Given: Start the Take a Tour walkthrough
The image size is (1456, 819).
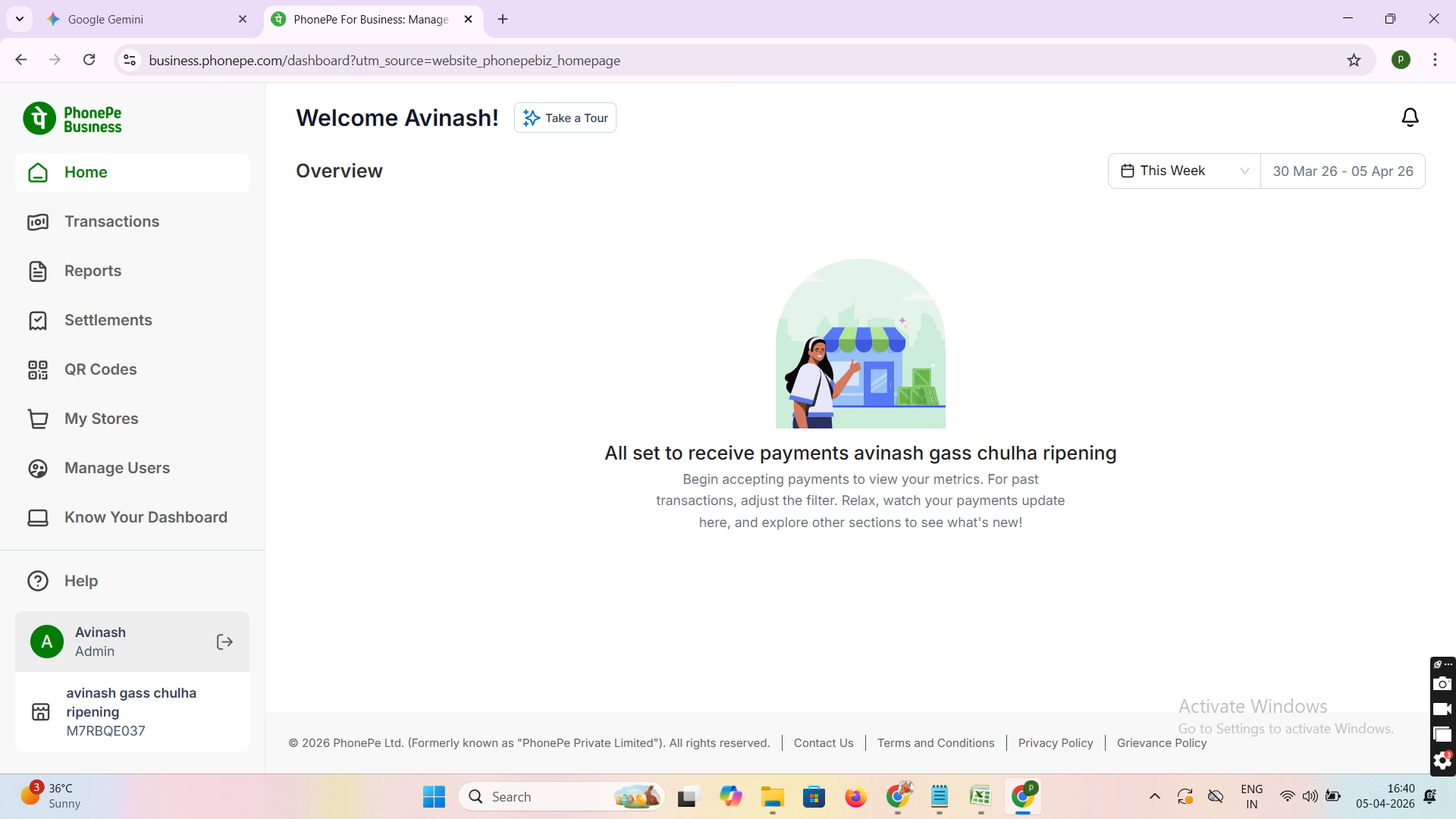Looking at the screenshot, I should coord(565,118).
